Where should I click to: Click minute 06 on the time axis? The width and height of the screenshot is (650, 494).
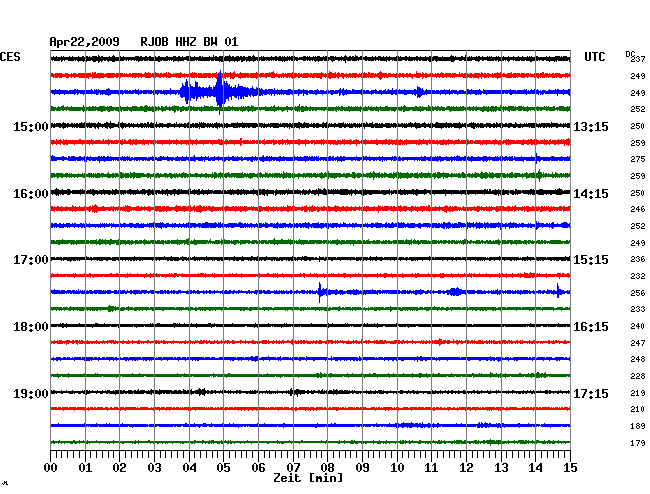258,468
